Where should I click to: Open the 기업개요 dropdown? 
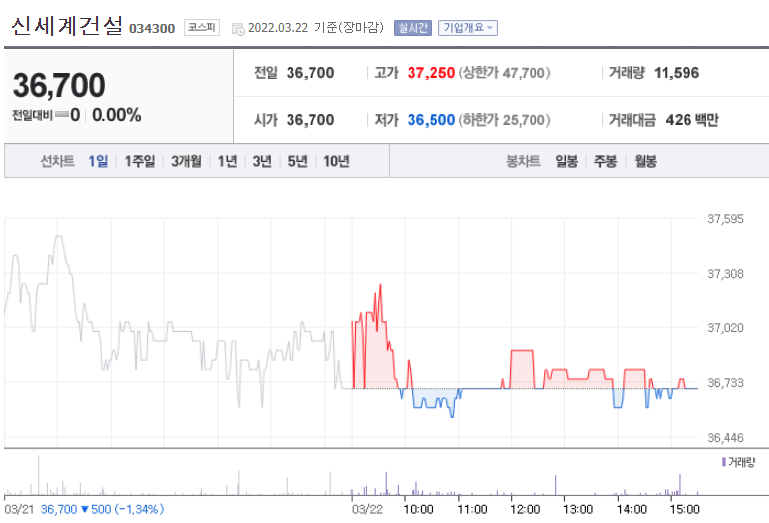coord(468,28)
